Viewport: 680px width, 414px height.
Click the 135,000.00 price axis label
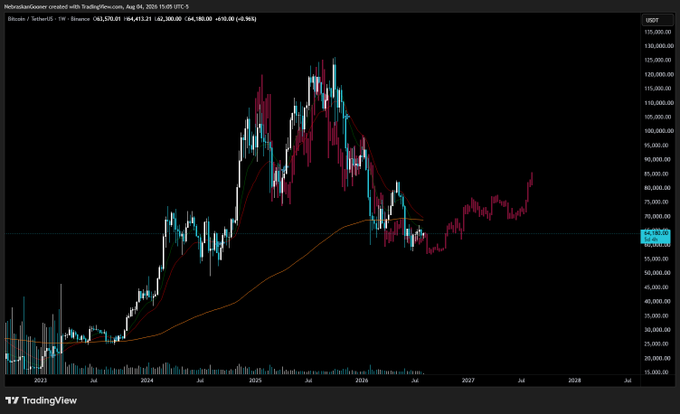click(659, 32)
